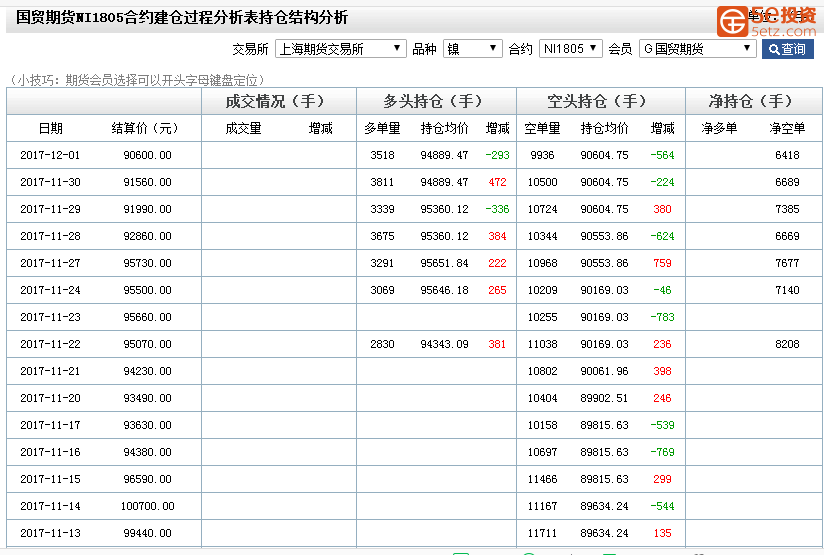Open the 会员 member dropdown showing G国贸期货

697,49
